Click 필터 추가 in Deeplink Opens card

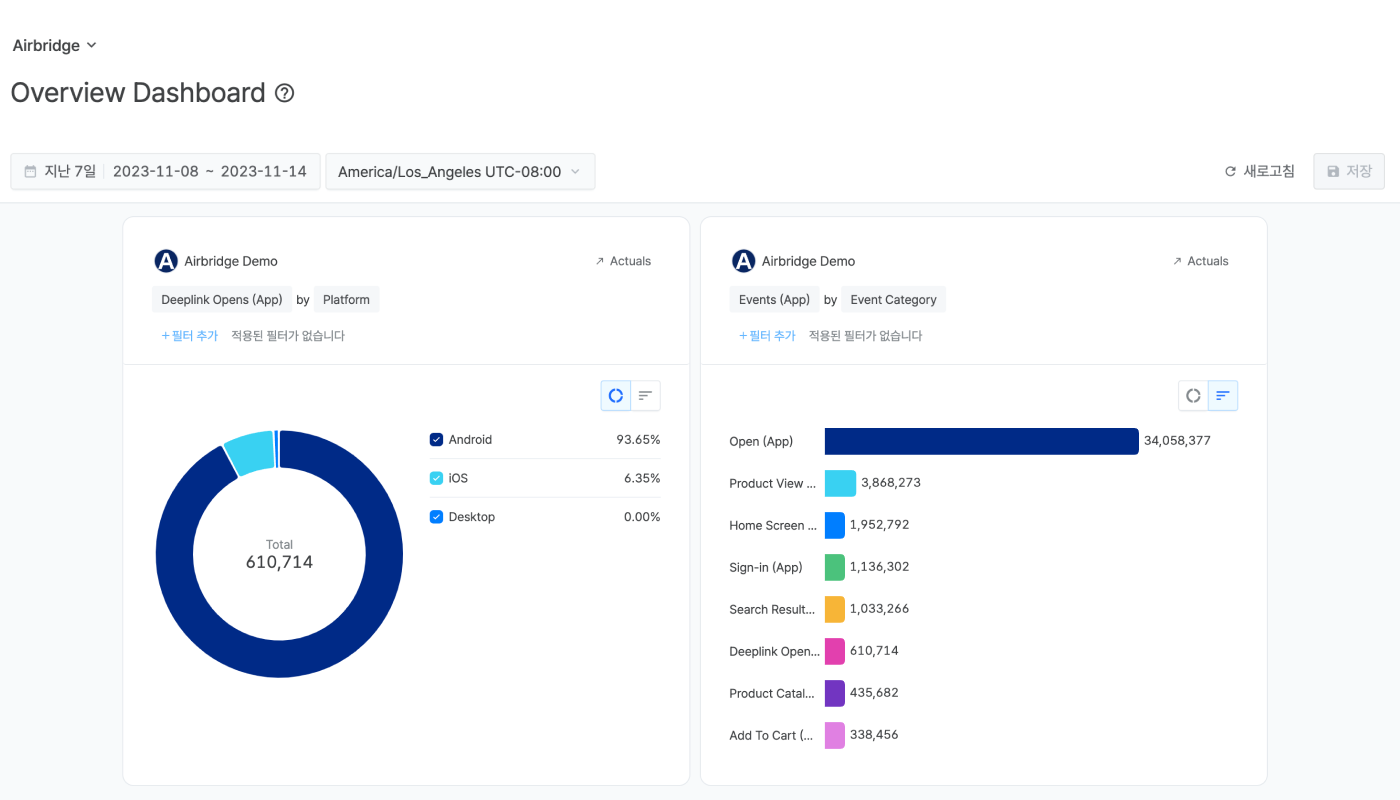click(190, 336)
